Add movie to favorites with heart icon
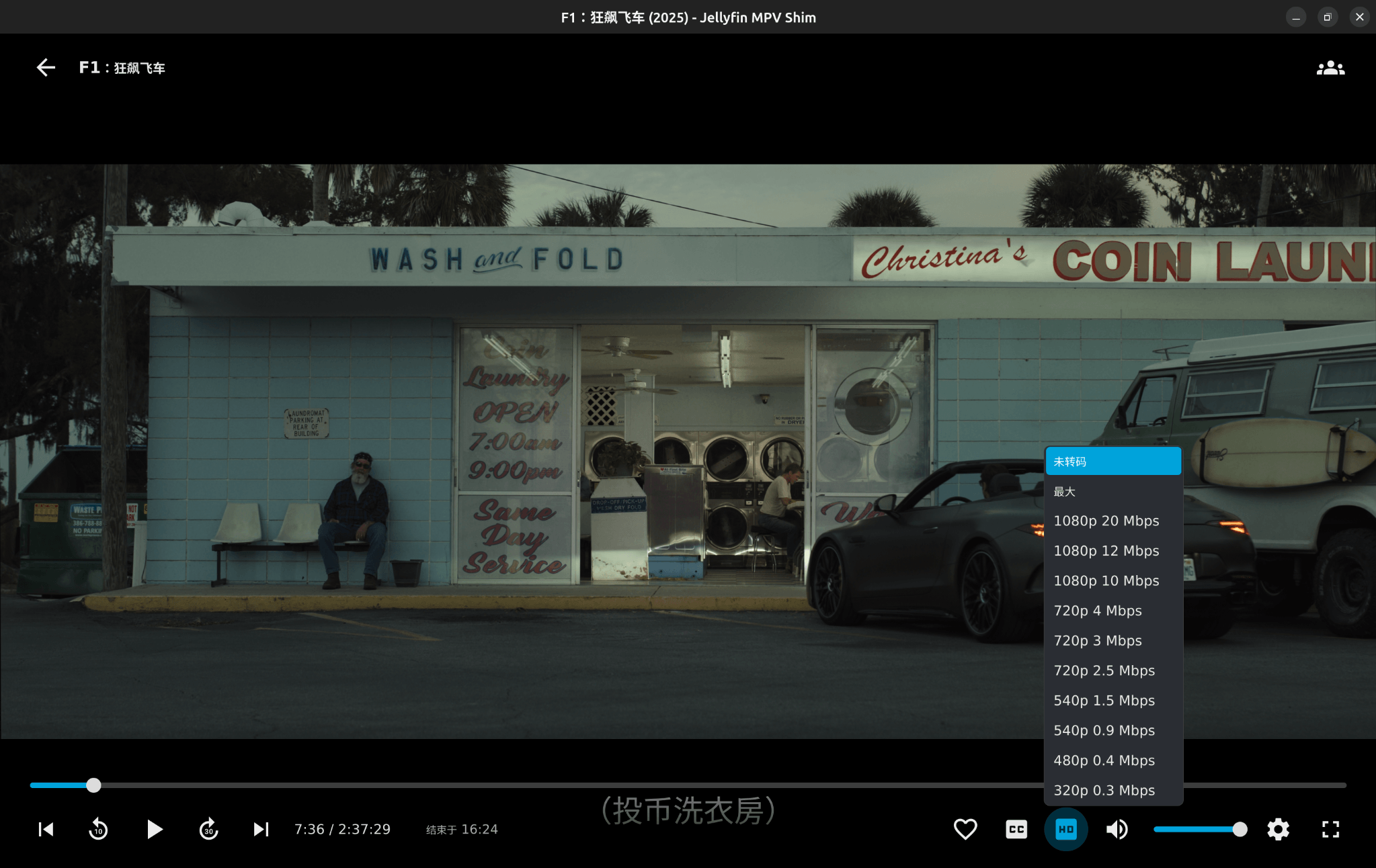1376x868 pixels. [965, 829]
